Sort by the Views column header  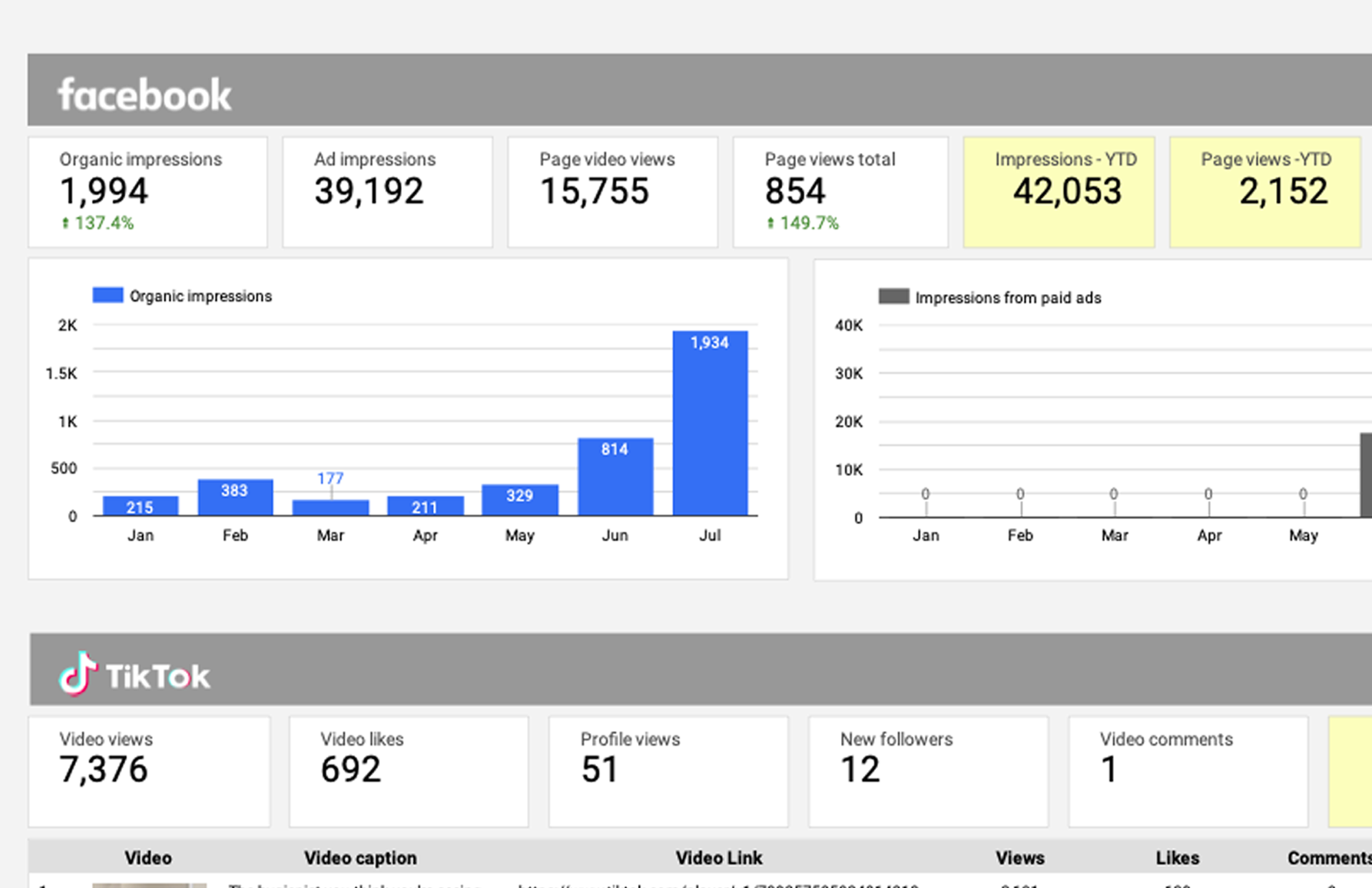click(1020, 858)
